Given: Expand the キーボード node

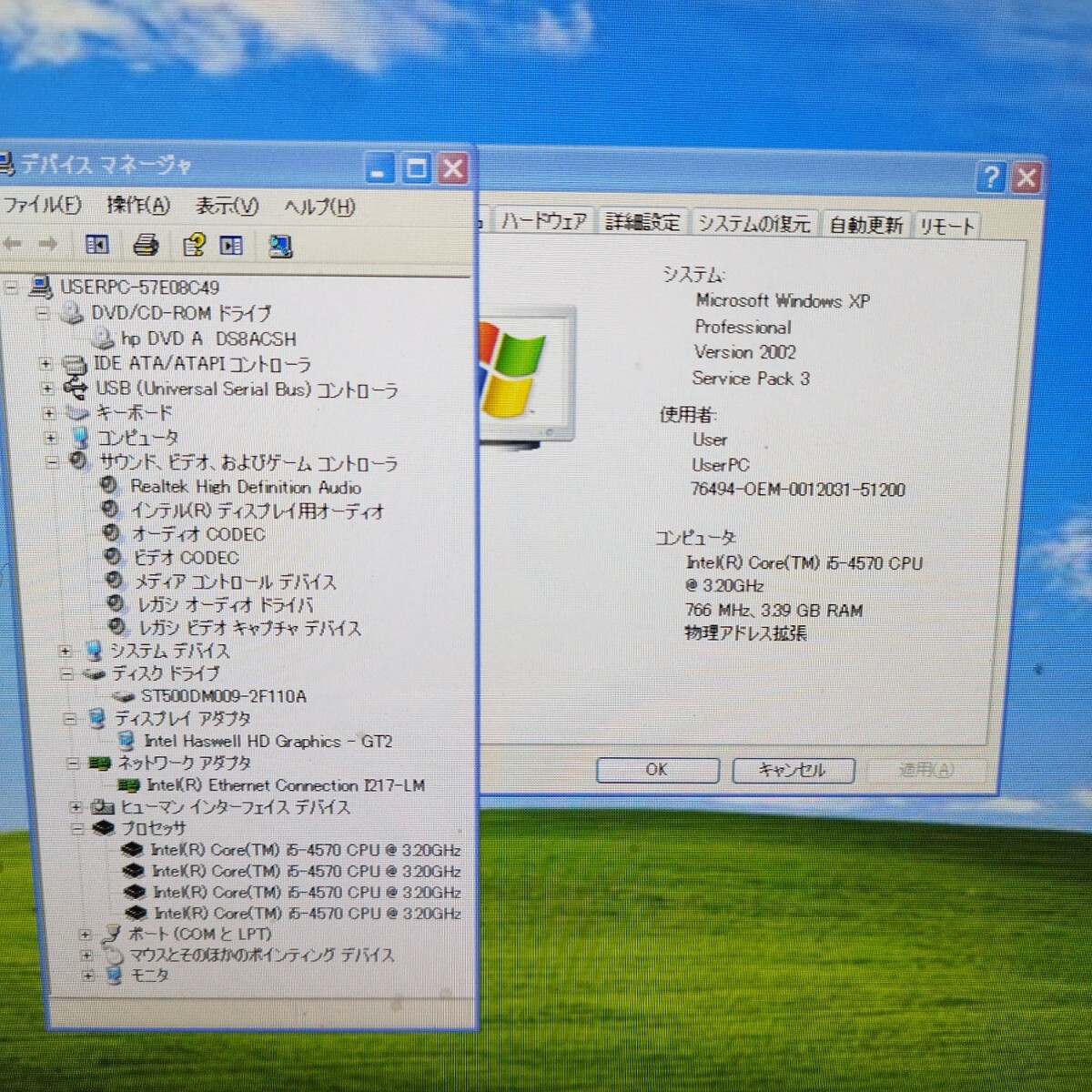Looking at the screenshot, I should click(x=49, y=413).
